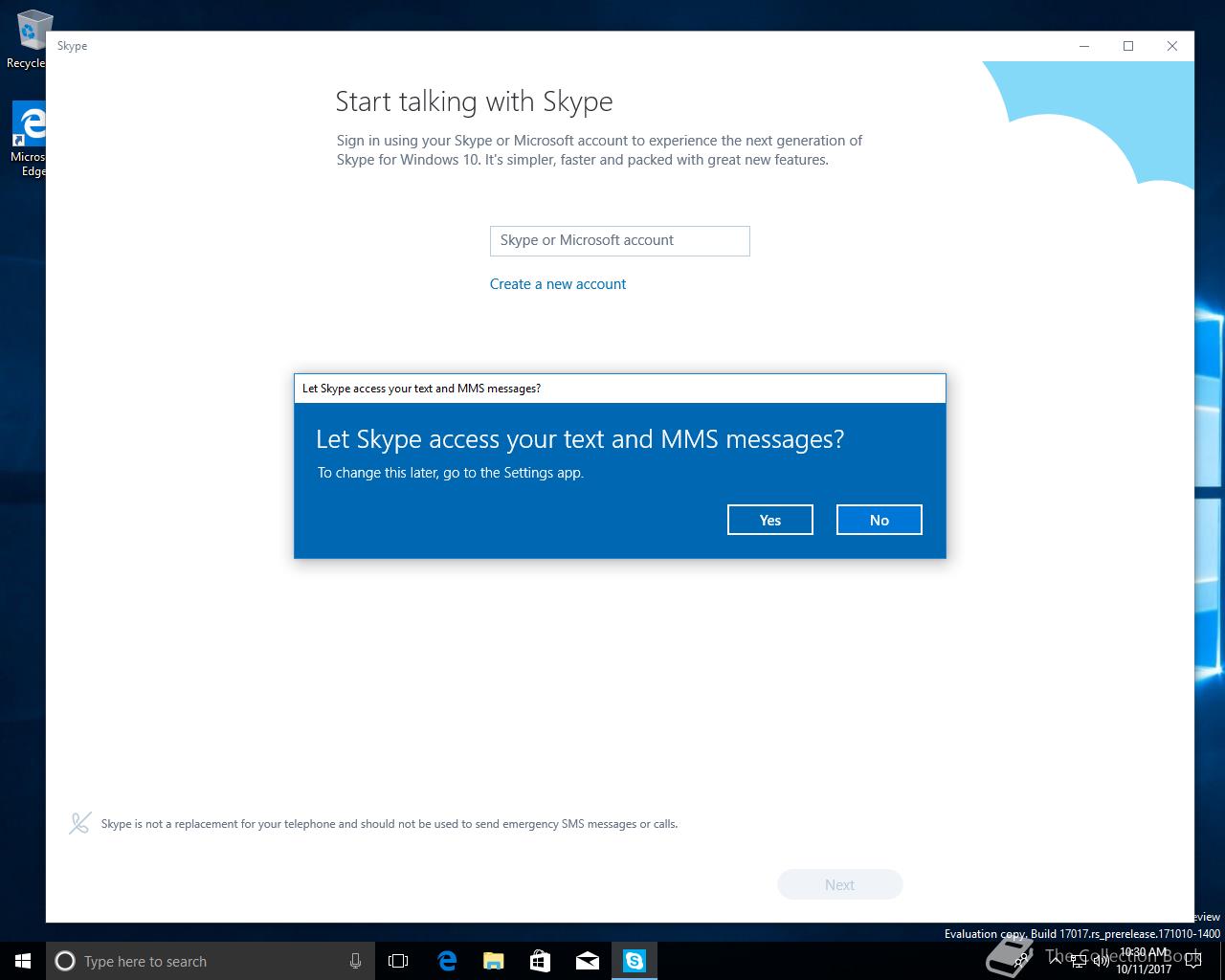
Task: Open Microsoft Store from the taskbar
Action: (x=540, y=961)
